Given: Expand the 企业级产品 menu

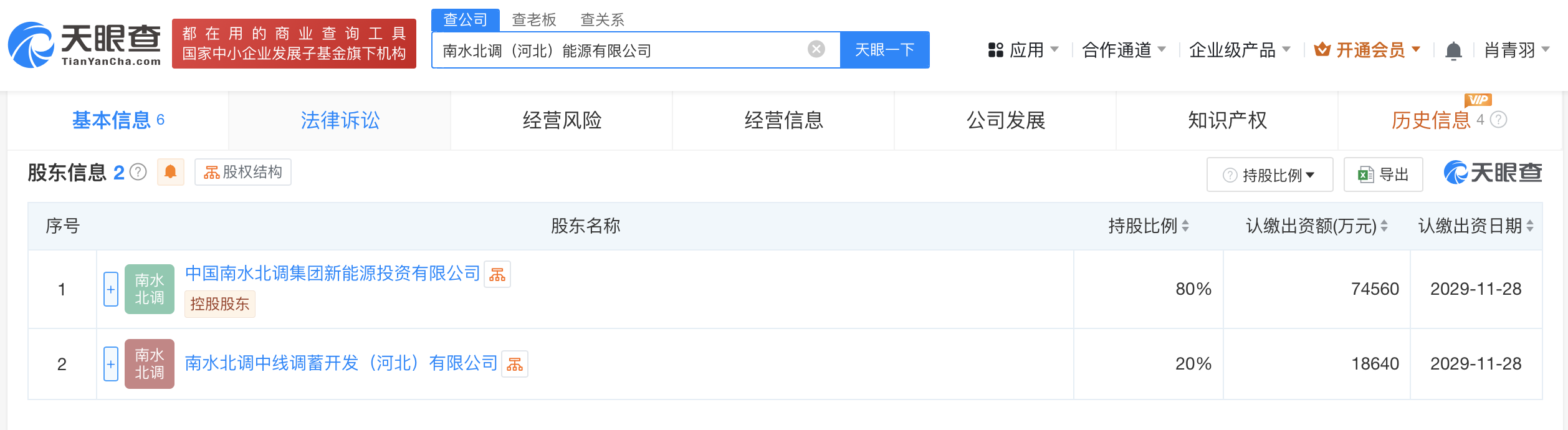Looking at the screenshot, I should pos(1239,50).
